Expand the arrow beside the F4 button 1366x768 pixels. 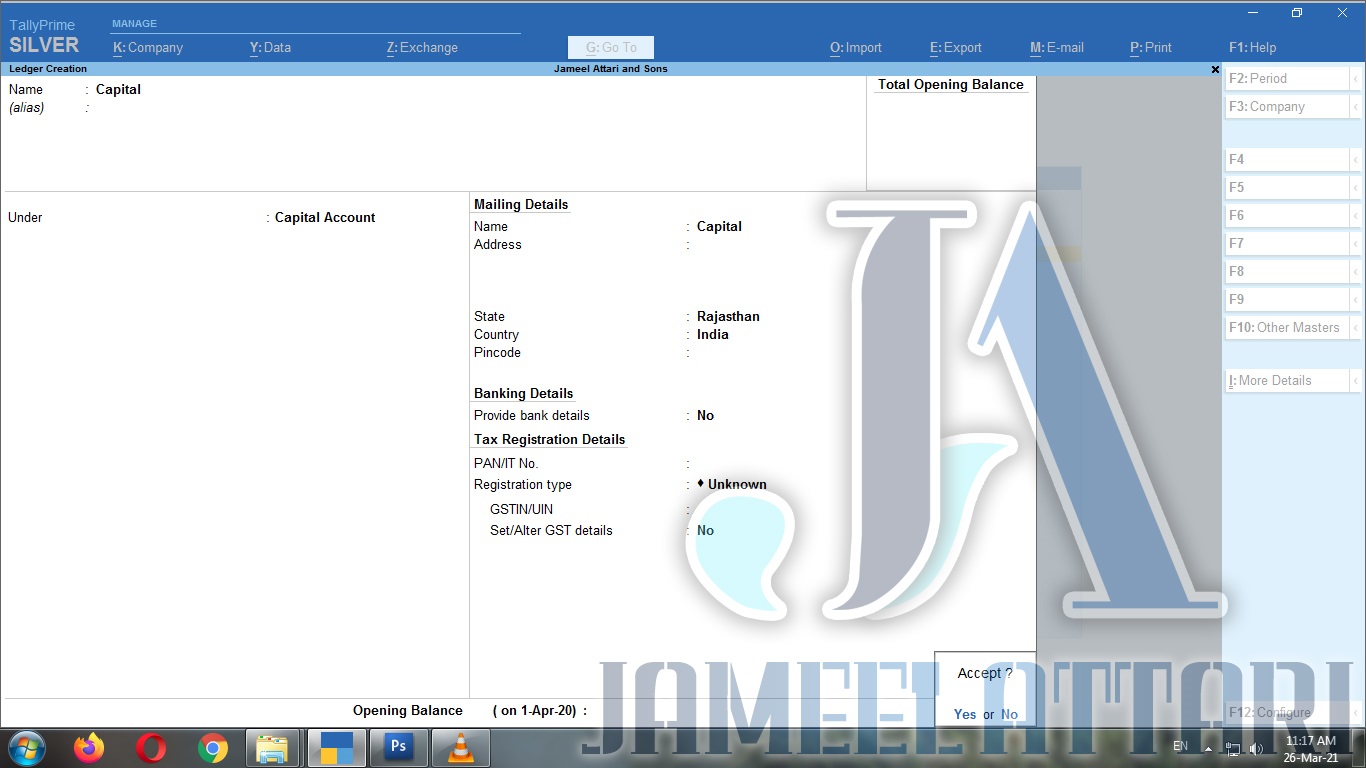click(1356, 159)
